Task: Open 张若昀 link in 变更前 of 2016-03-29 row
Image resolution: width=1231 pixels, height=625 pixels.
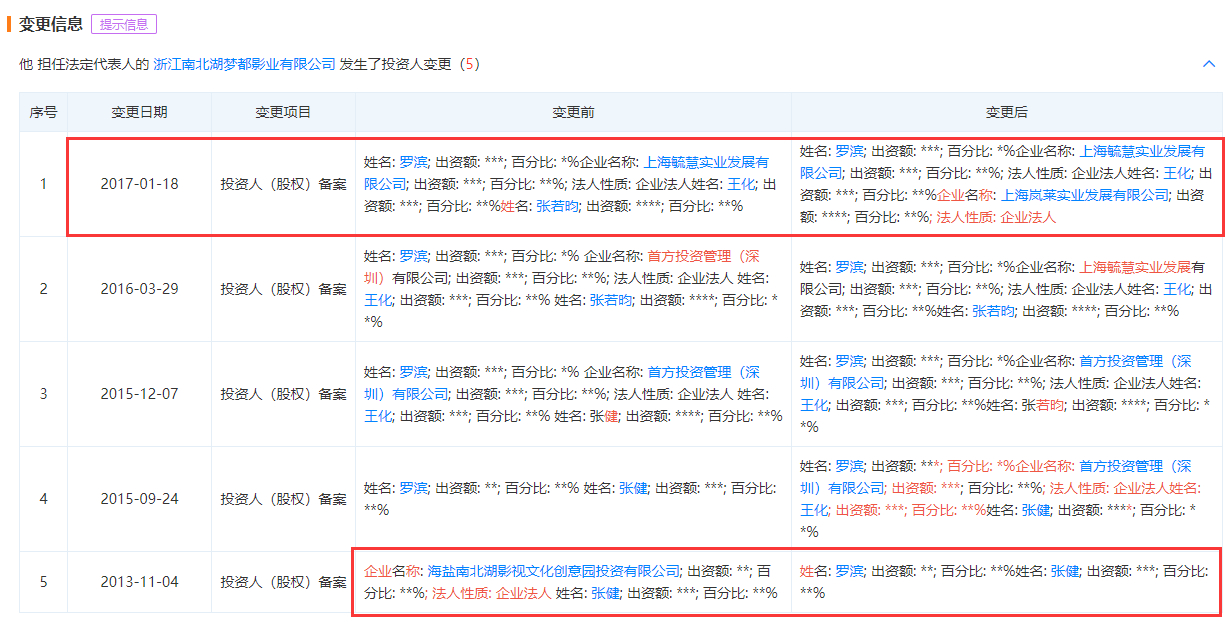Action: [x=611, y=300]
